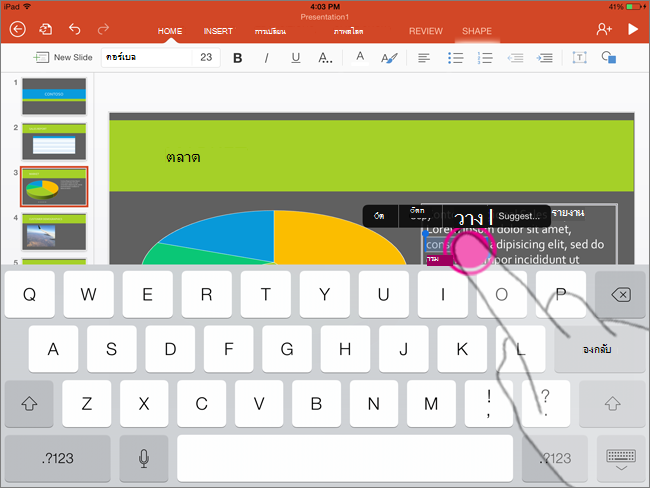Open the share with people icon

pyautogui.click(x=604, y=29)
